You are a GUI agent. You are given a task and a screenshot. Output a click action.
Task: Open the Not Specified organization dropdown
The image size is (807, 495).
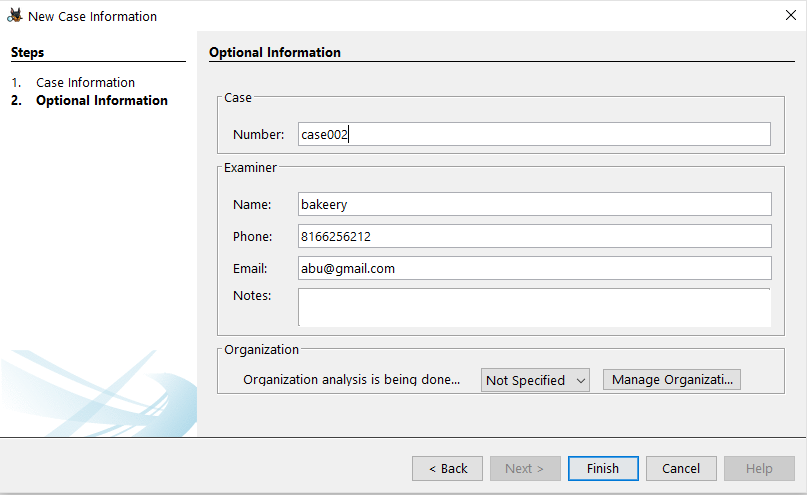pyautogui.click(x=535, y=380)
